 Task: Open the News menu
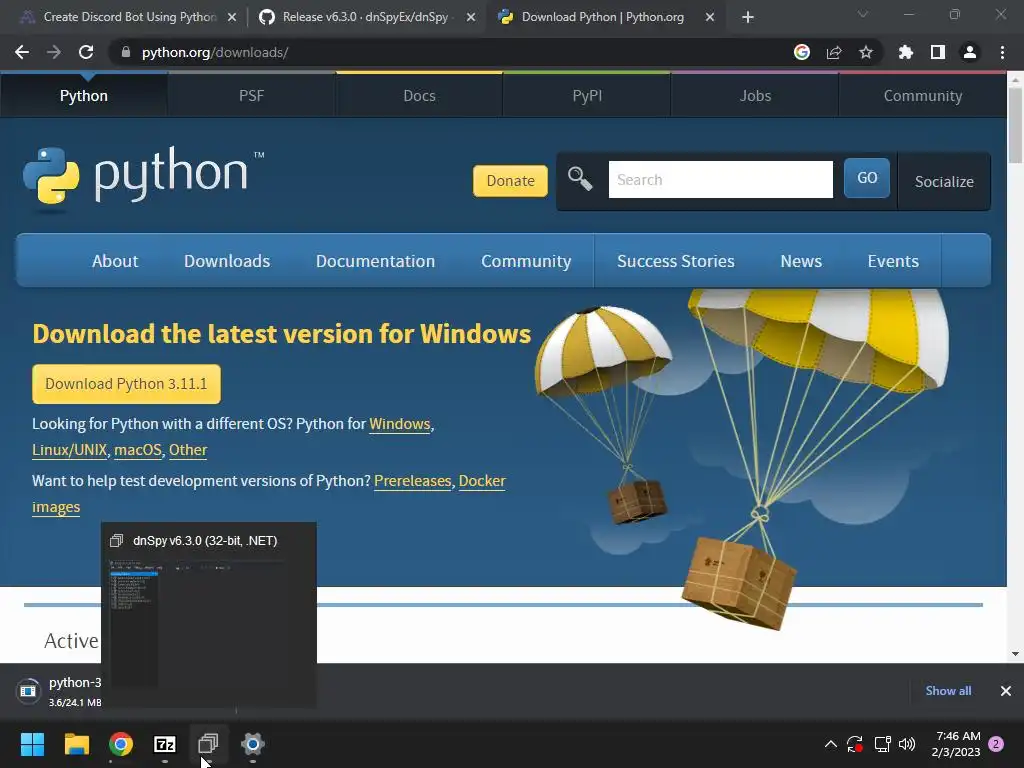point(801,261)
